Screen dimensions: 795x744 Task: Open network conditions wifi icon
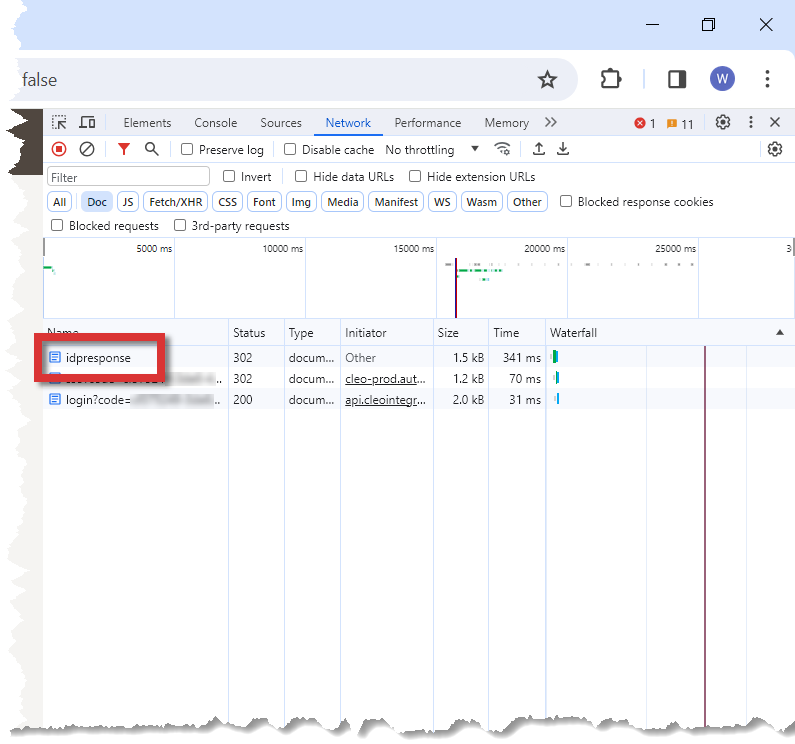[x=502, y=149]
